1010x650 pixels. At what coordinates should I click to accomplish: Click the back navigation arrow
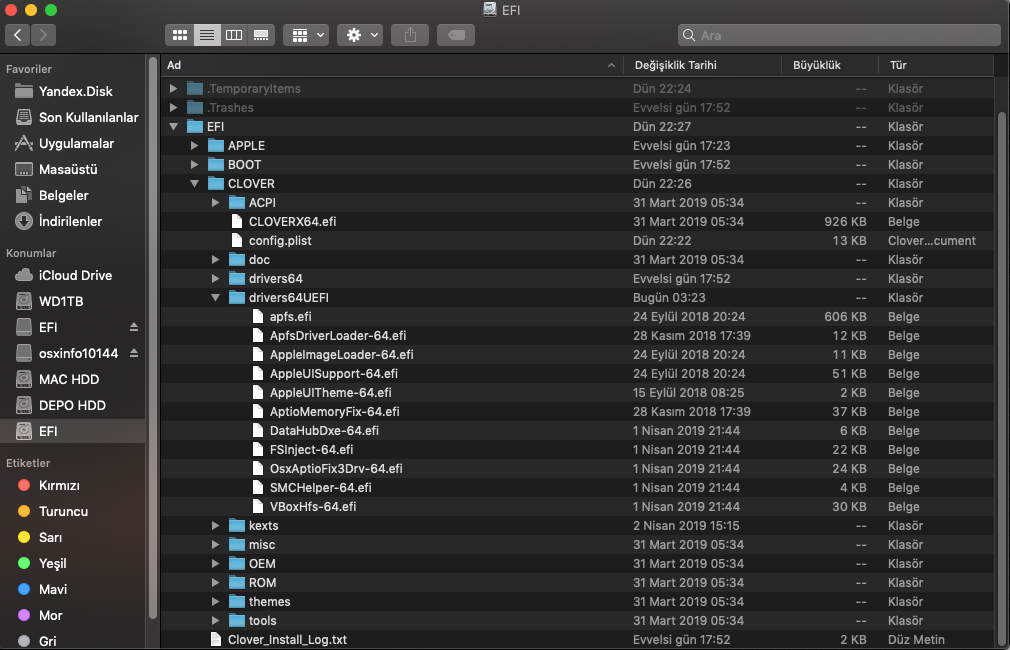[19, 35]
